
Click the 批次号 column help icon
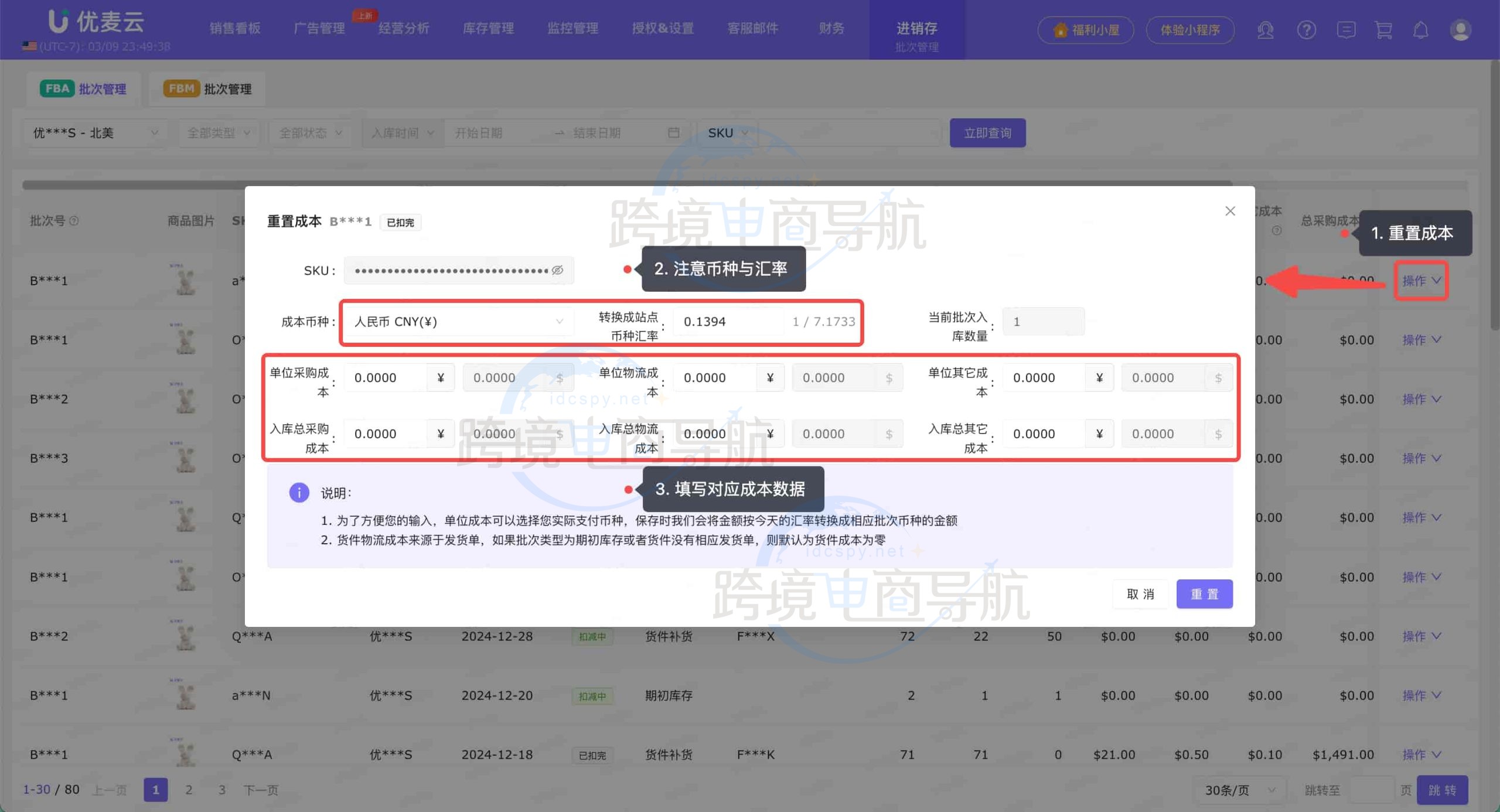(x=74, y=221)
